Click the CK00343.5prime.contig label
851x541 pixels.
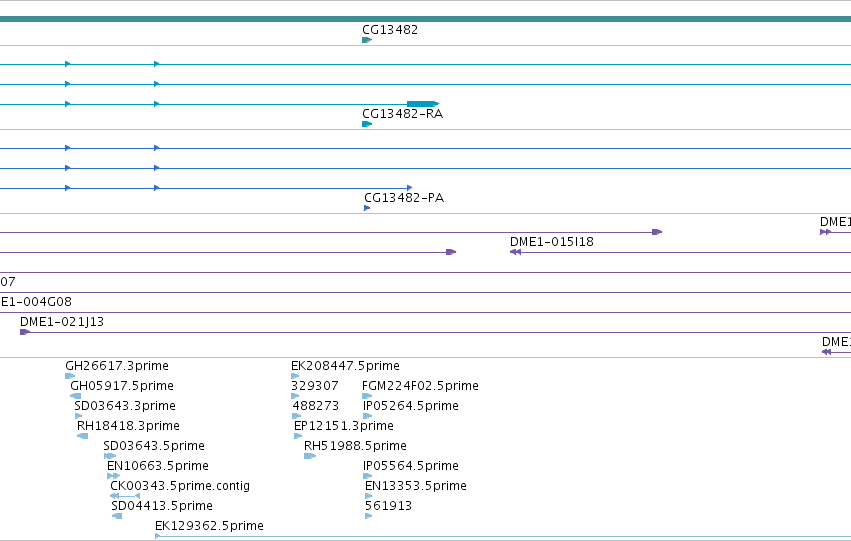180,486
